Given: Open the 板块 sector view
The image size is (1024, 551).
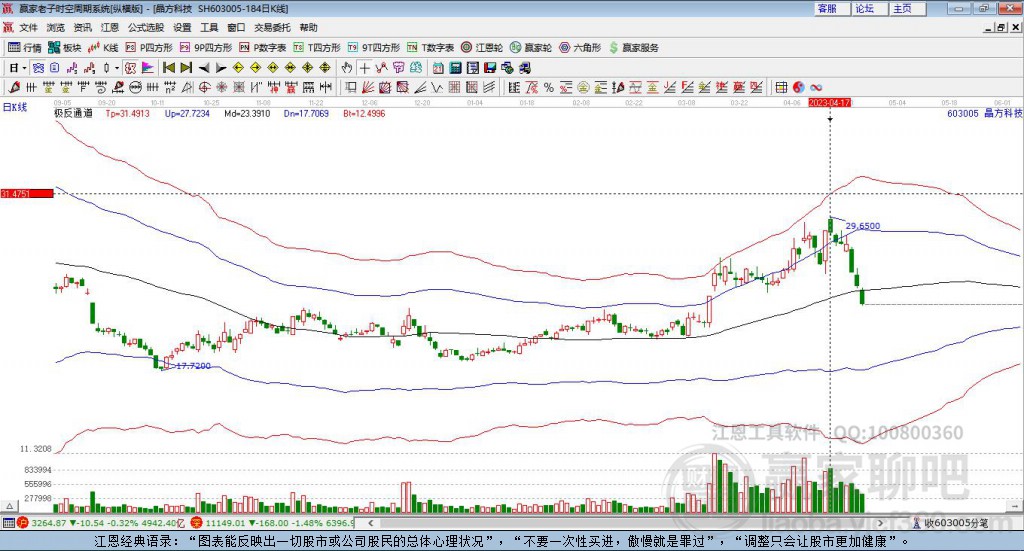Looking at the screenshot, I should pyautogui.click(x=65, y=48).
